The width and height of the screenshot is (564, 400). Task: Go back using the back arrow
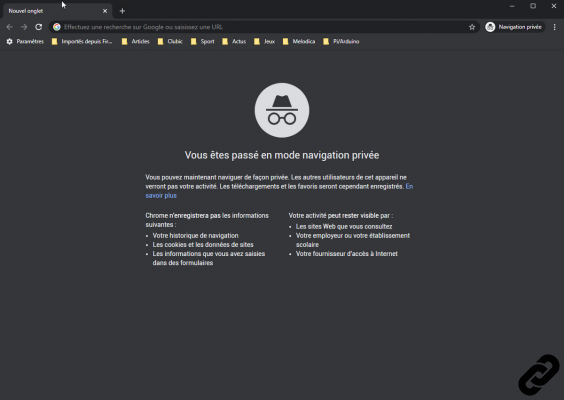(x=10, y=27)
